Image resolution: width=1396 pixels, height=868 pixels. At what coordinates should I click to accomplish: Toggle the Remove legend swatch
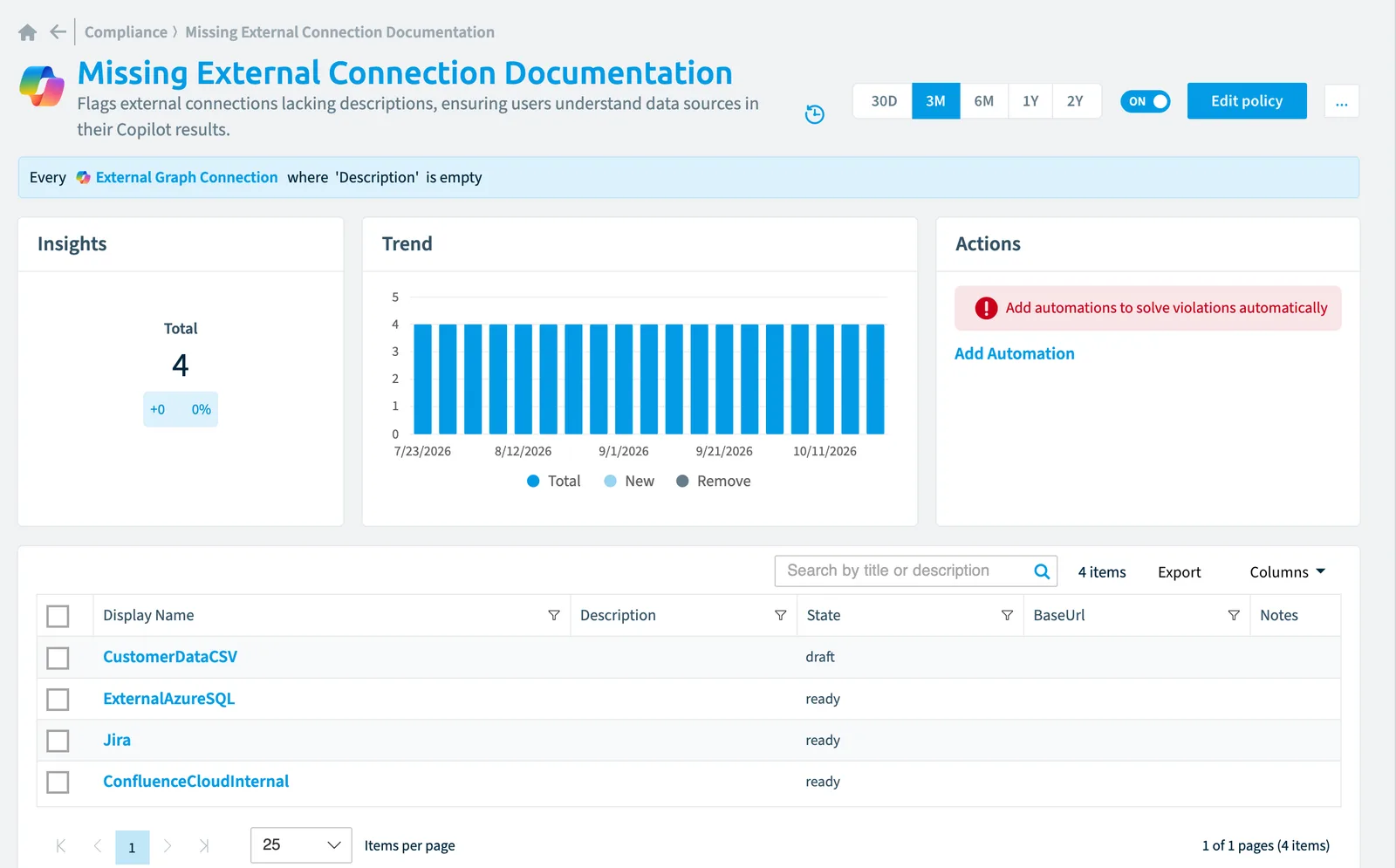pyautogui.click(x=682, y=481)
